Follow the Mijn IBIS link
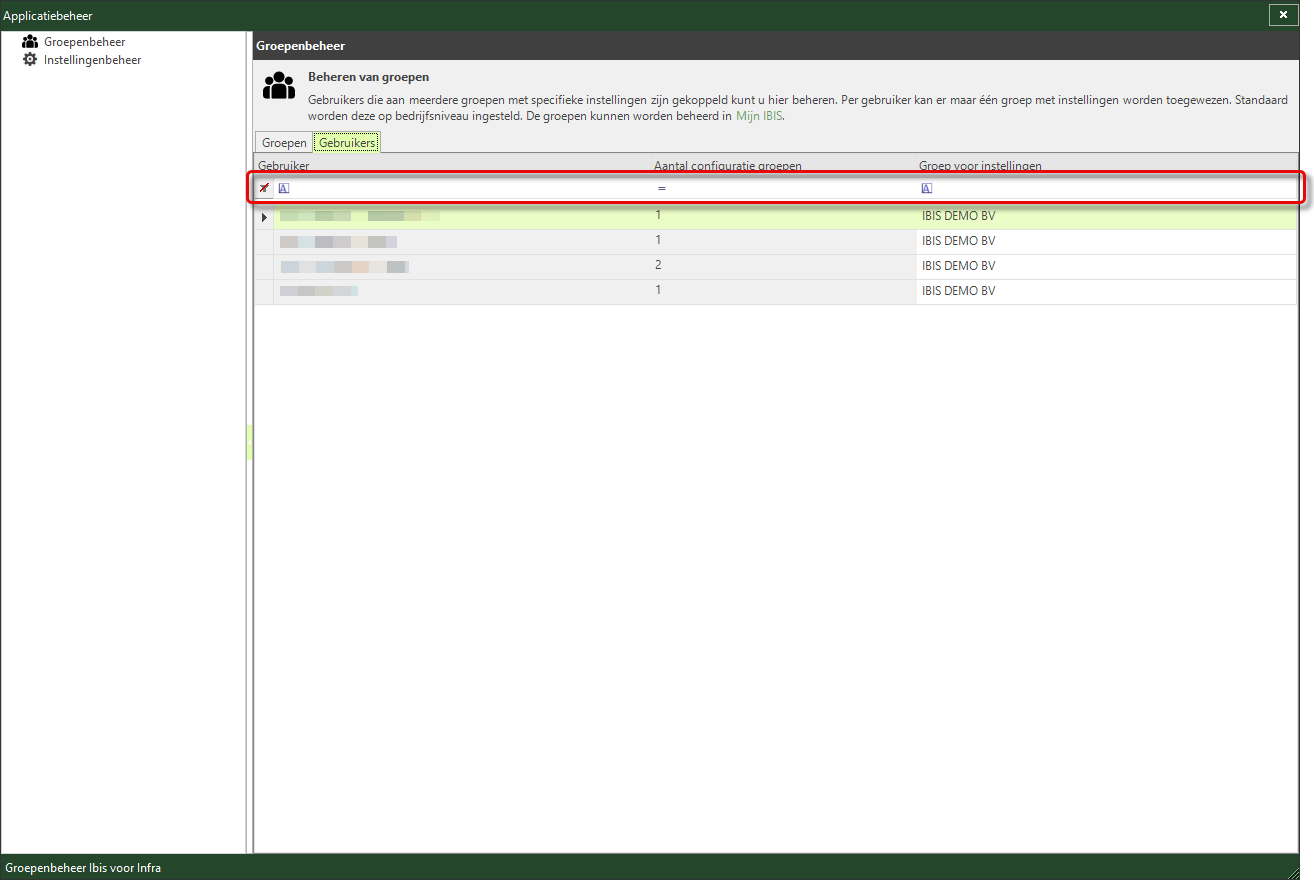The height and width of the screenshot is (880, 1314). tap(759, 116)
